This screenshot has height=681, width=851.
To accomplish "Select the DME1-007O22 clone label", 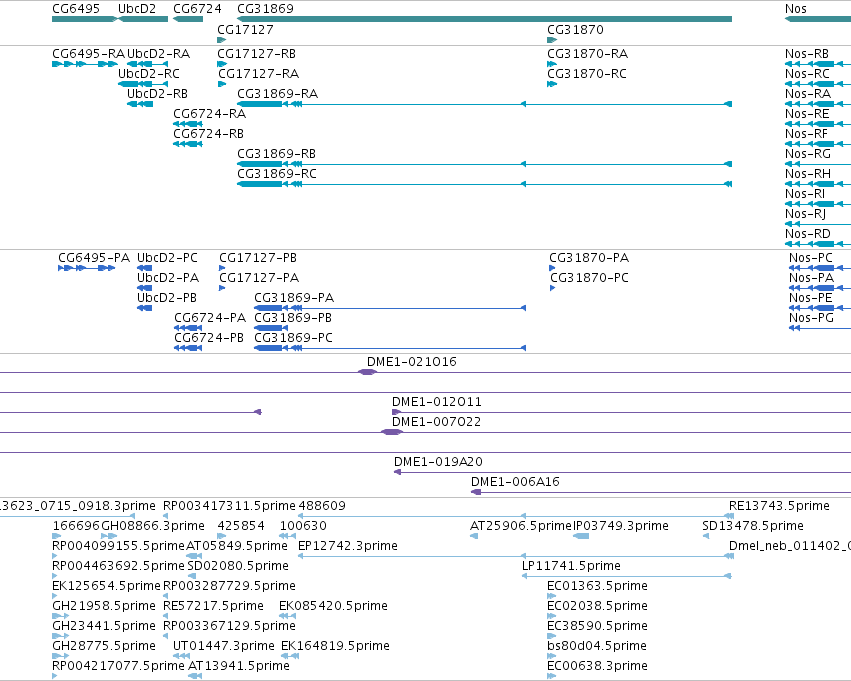I will (436, 422).
